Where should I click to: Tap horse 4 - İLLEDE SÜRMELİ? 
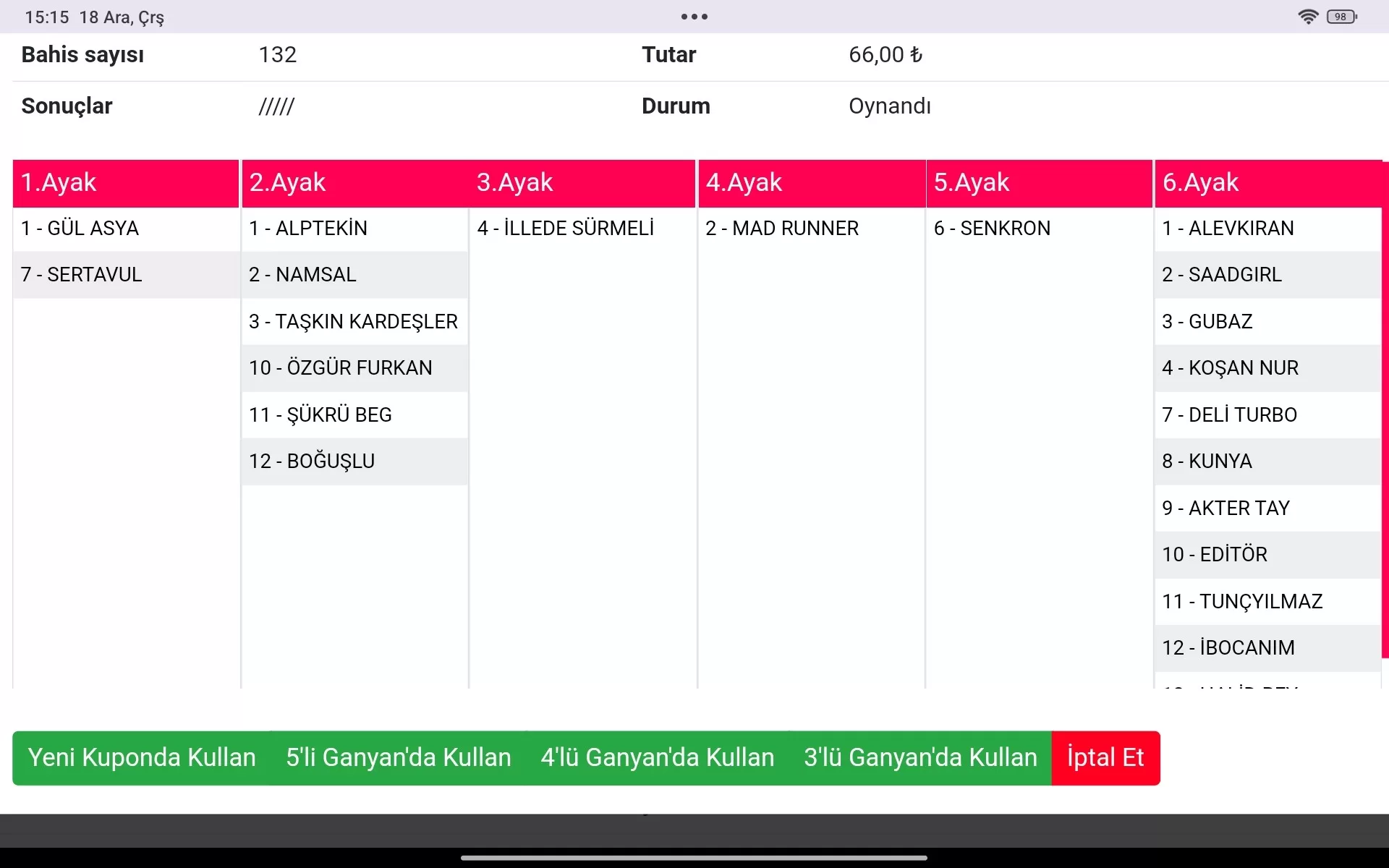pyautogui.click(x=582, y=229)
